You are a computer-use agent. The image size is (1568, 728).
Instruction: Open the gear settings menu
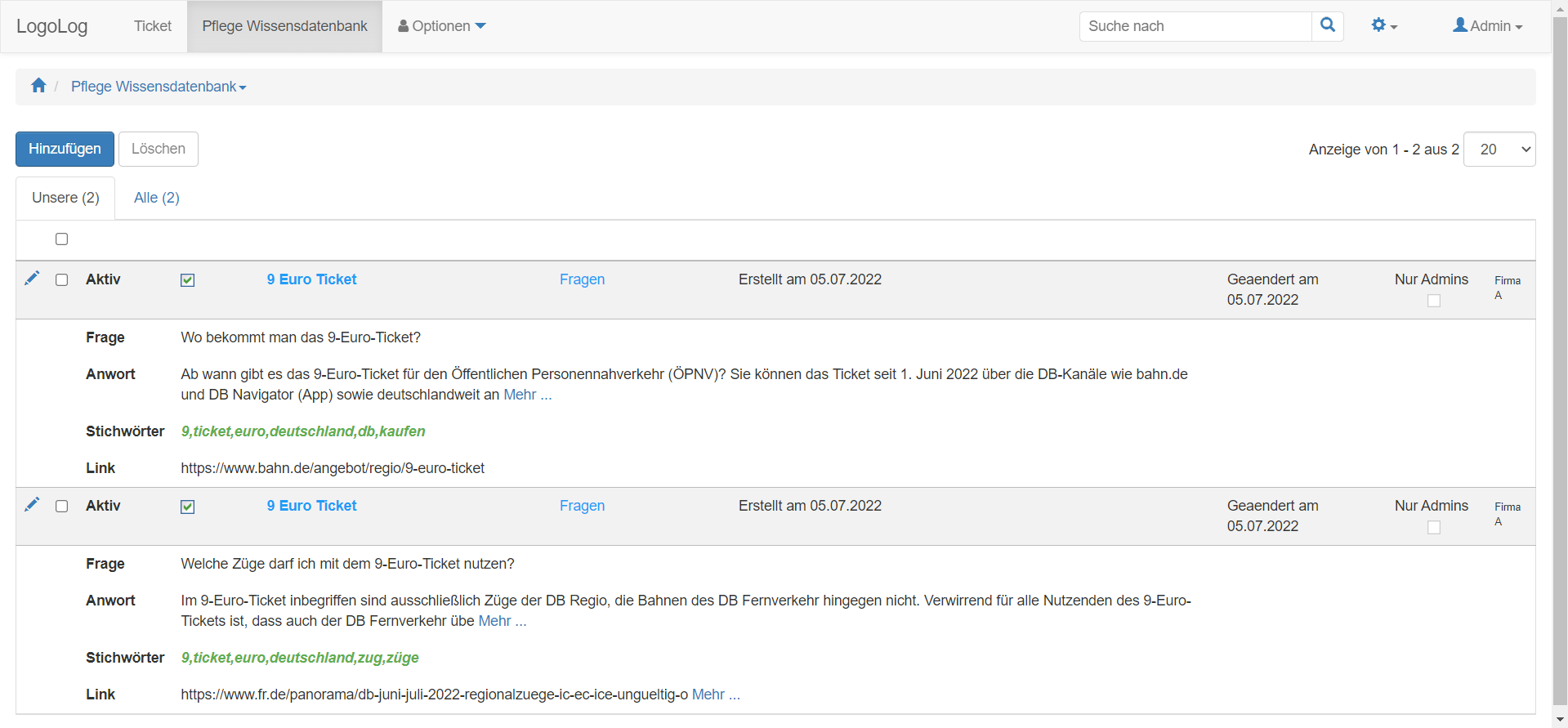(x=1384, y=26)
